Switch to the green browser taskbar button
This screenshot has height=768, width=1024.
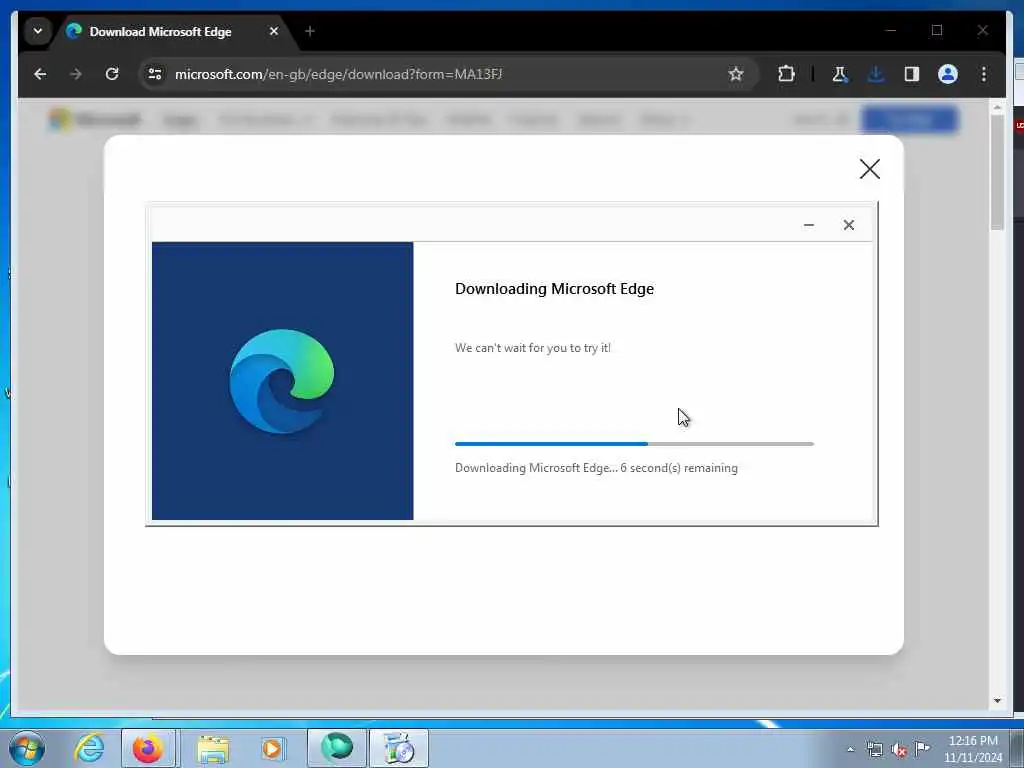coord(337,748)
